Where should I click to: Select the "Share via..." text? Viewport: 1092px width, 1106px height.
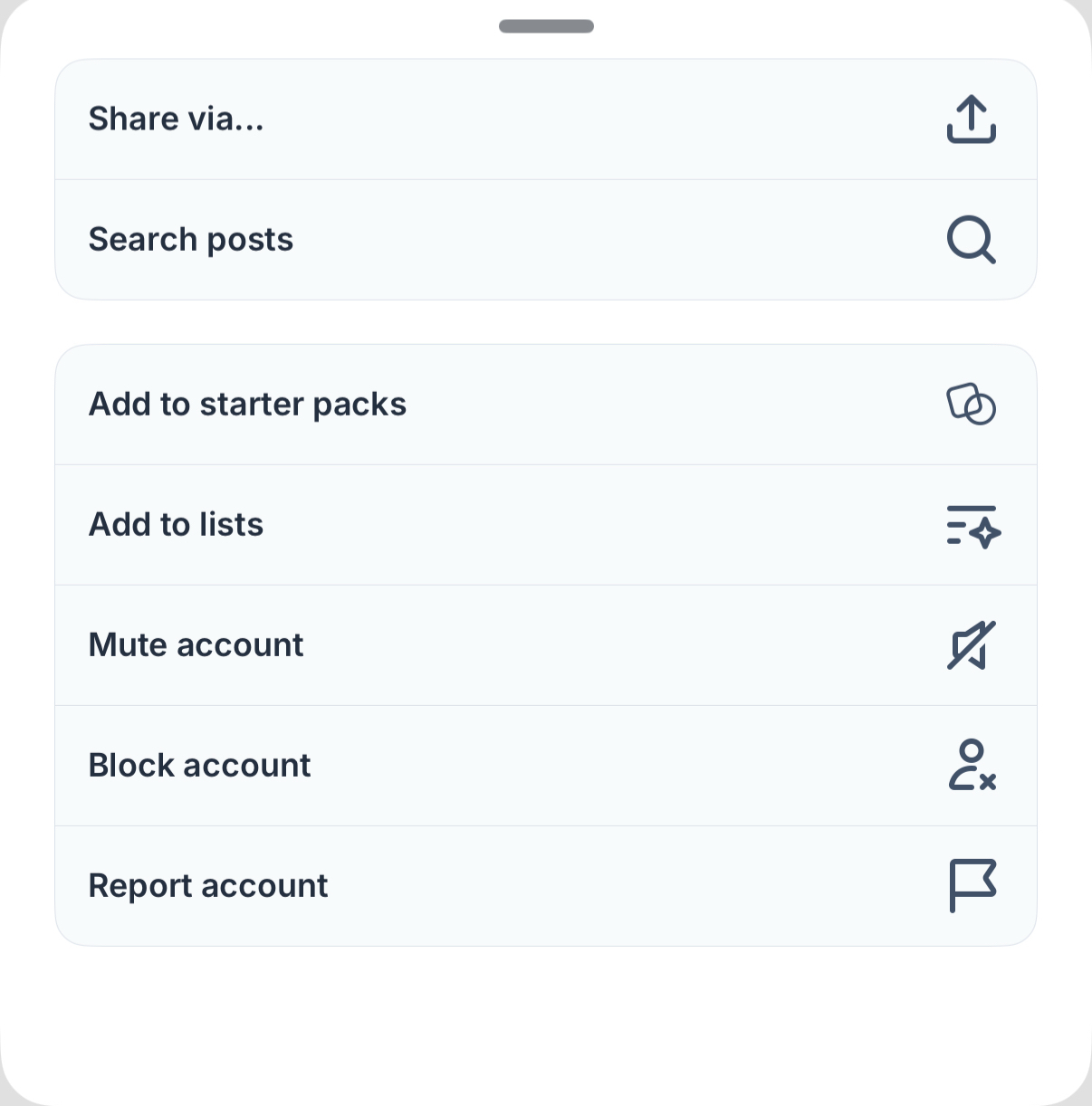177,119
